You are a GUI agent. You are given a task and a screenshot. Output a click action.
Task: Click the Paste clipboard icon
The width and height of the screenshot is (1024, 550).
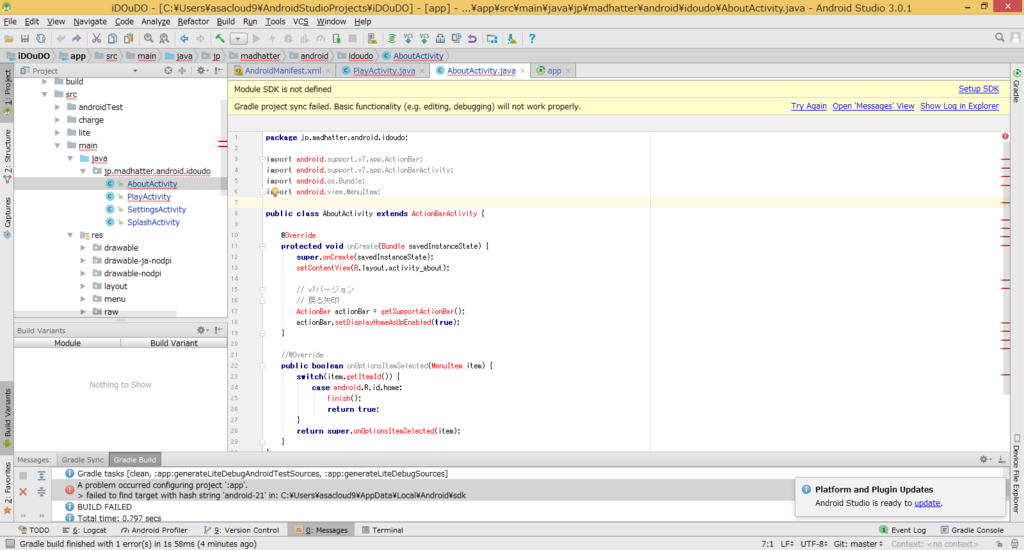click(x=129, y=39)
